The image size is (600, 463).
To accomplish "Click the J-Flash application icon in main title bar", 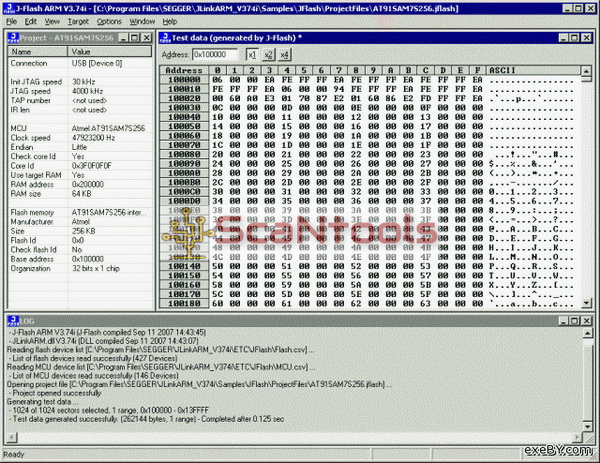I will (8, 8).
